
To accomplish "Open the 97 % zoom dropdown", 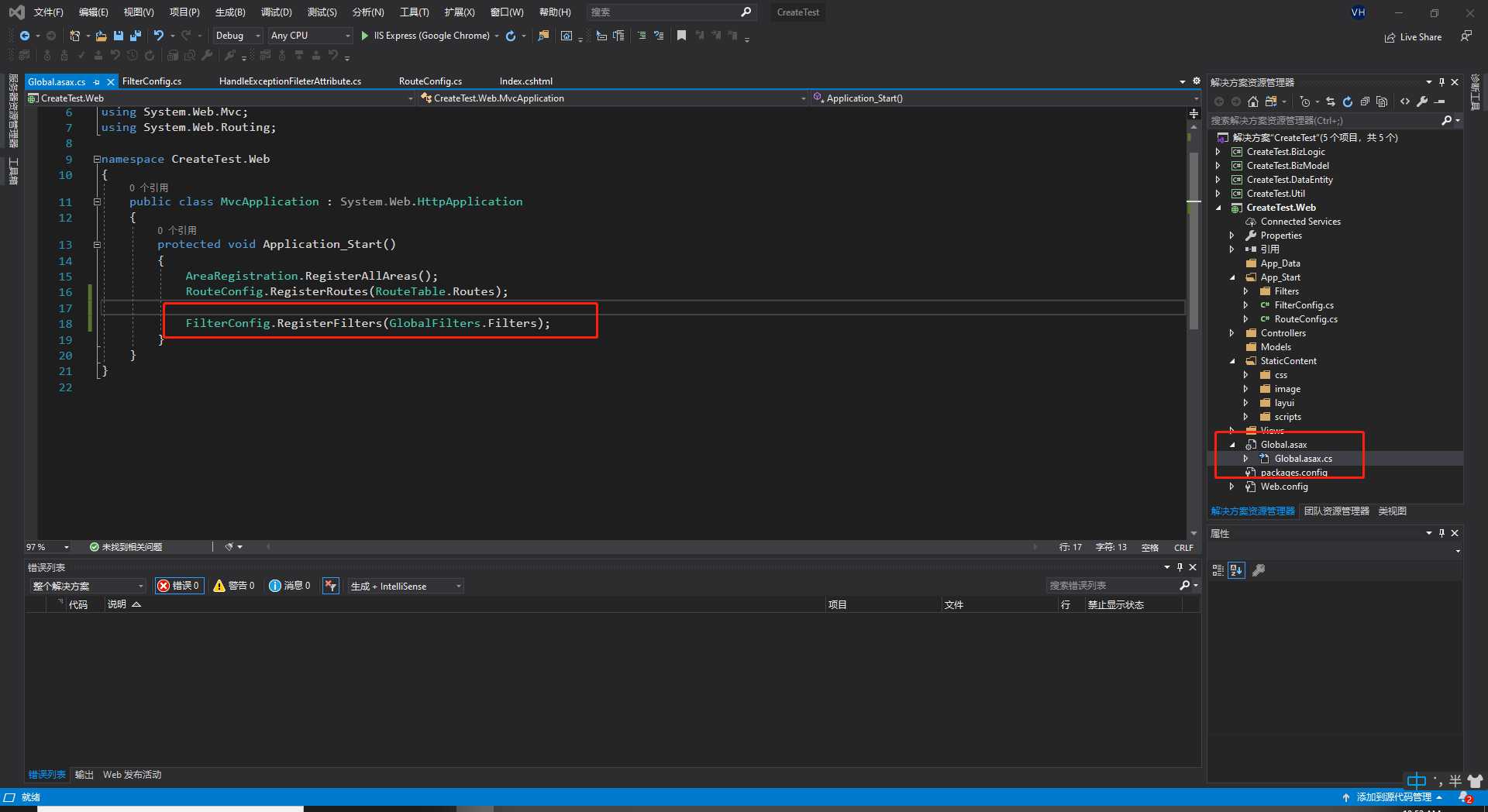I will 48,547.
